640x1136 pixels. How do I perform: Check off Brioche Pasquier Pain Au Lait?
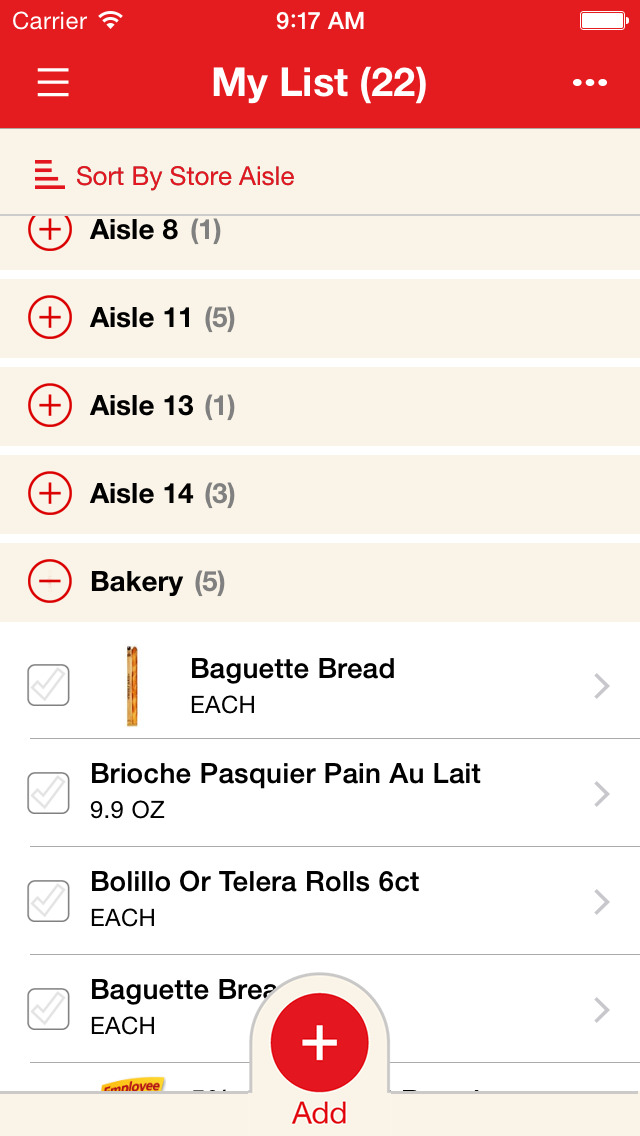coord(48,793)
